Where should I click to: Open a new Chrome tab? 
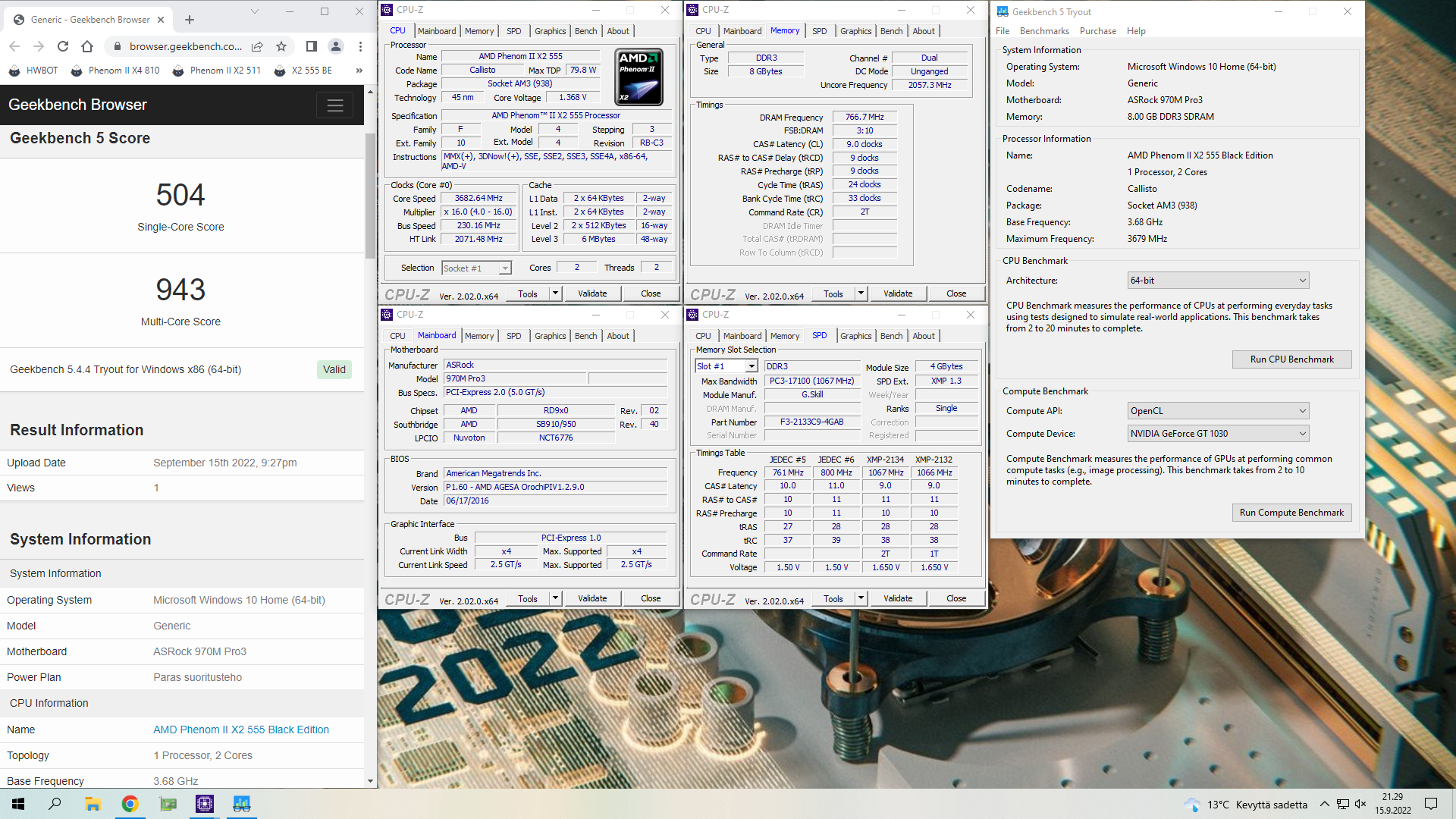(190, 20)
